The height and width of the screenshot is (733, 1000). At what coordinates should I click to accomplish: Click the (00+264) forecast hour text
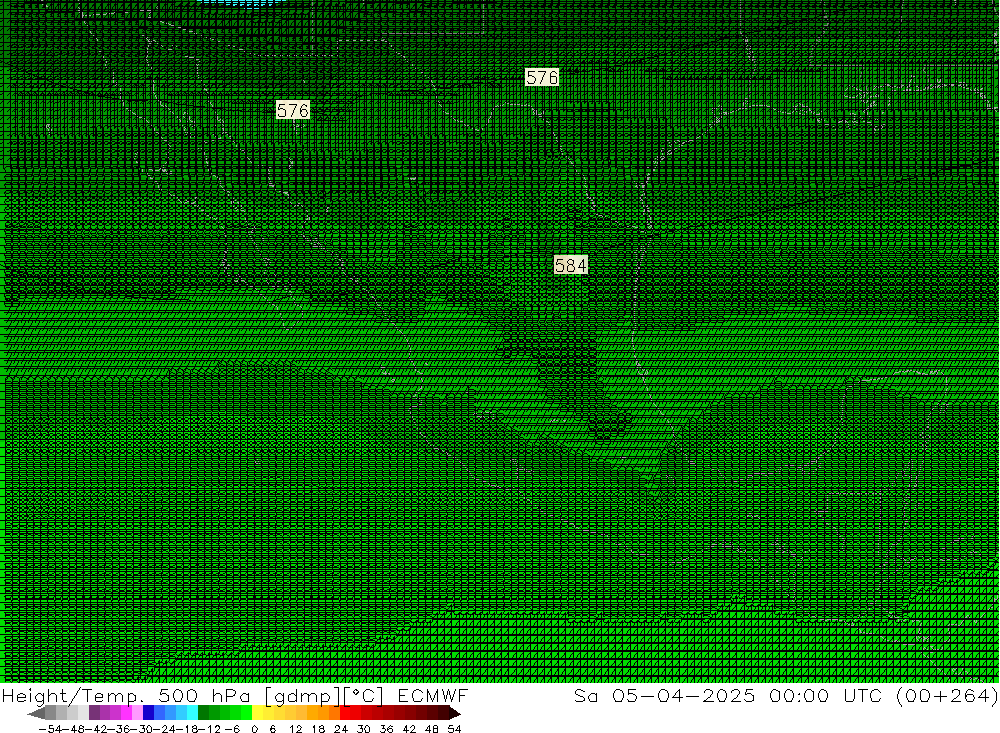click(x=947, y=696)
